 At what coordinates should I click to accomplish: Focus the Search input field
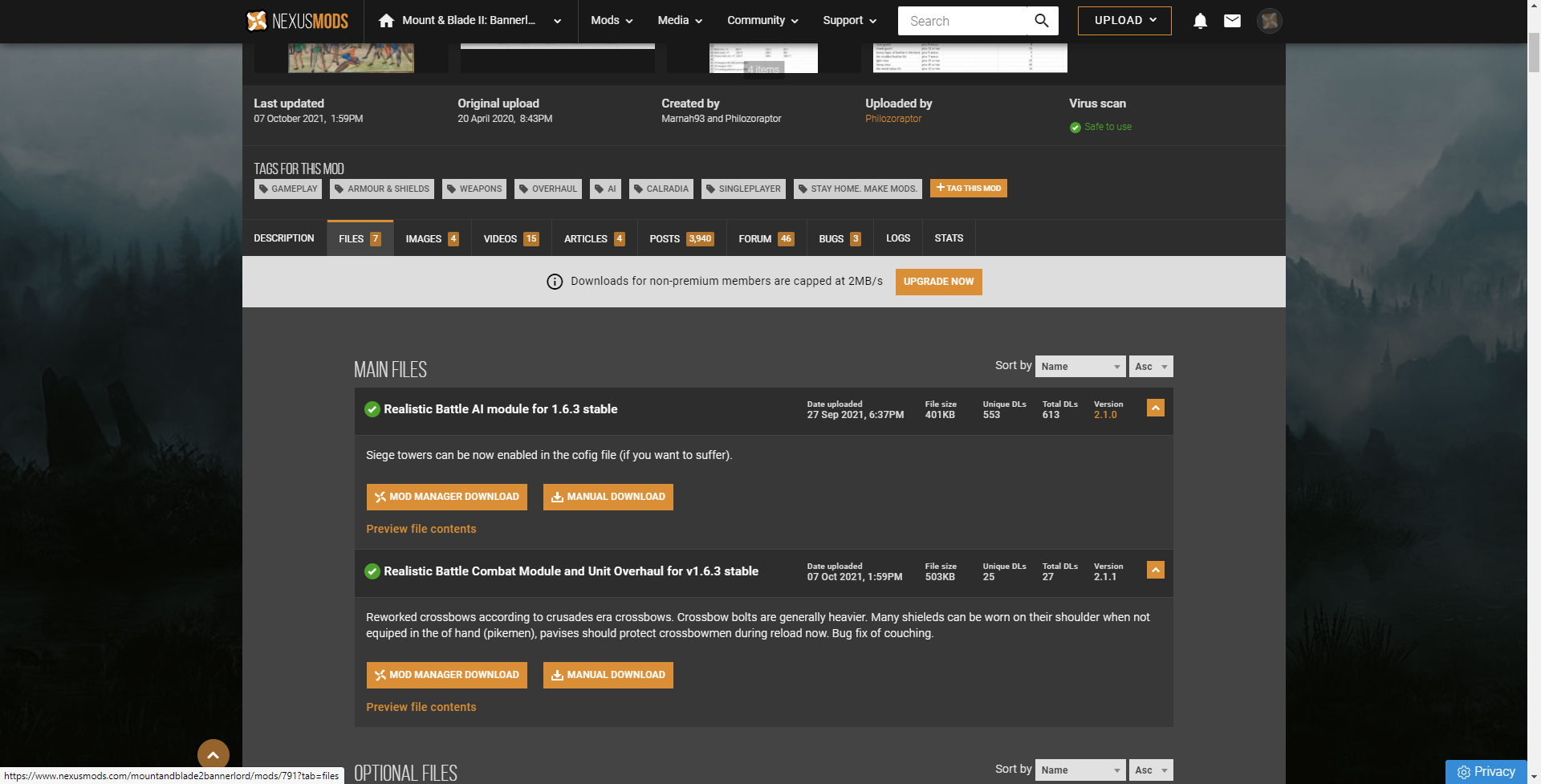point(962,21)
